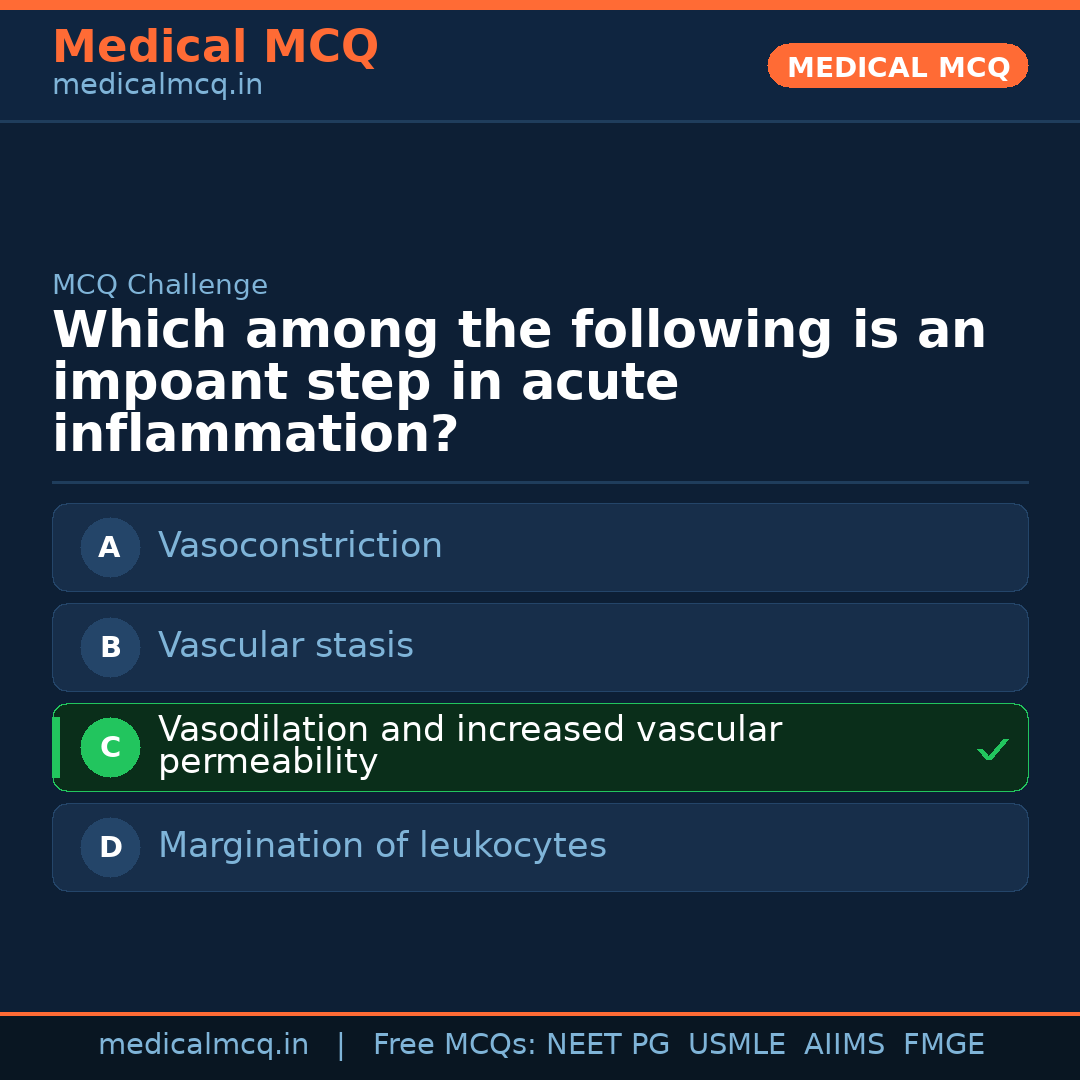Select the Vasodilation and increased vascular permeability text

pyautogui.click(x=470, y=746)
